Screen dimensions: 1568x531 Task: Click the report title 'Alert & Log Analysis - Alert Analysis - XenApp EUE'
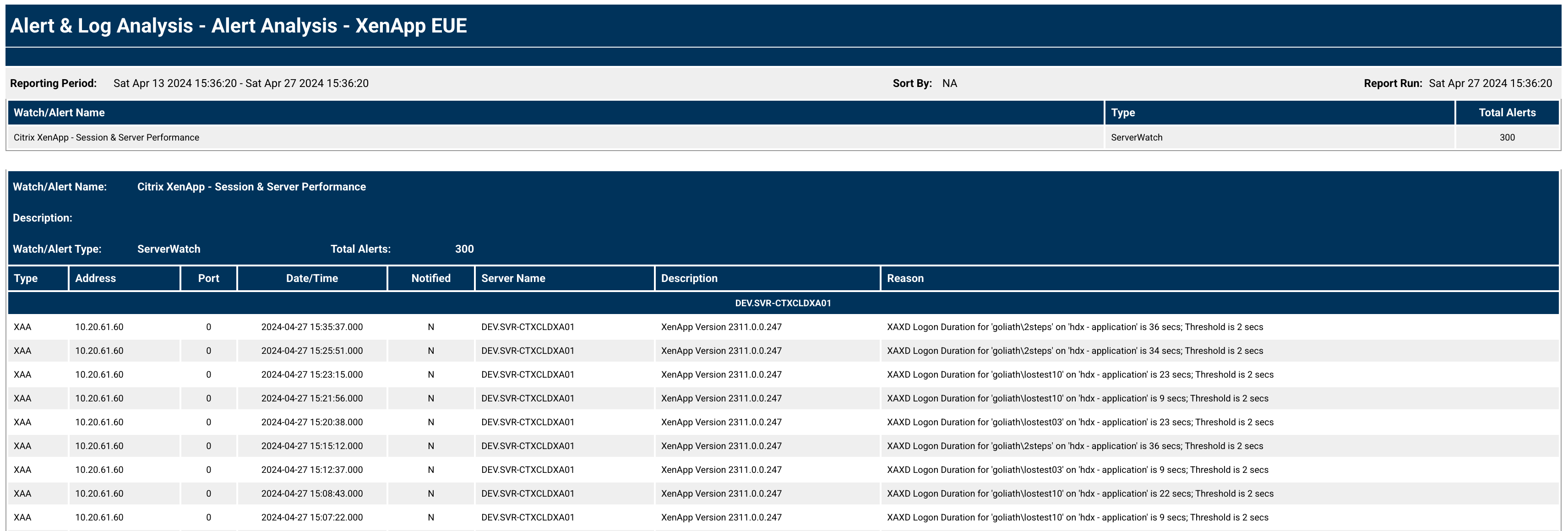tap(239, 26)
